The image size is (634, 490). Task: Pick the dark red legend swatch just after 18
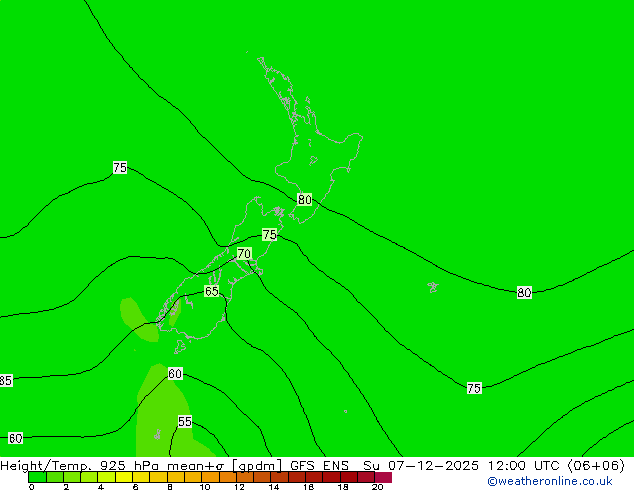349,477
